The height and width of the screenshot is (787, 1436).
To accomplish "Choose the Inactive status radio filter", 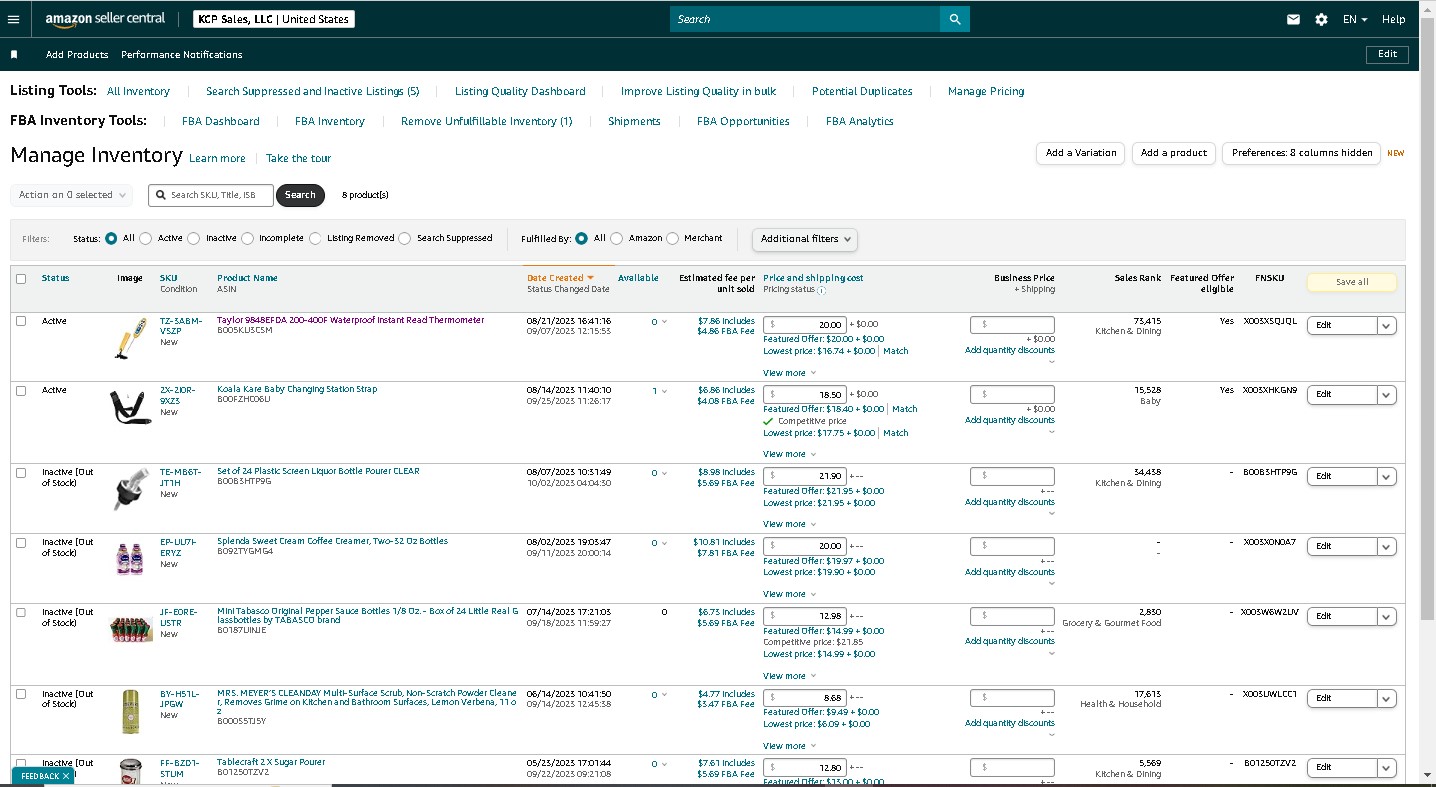I will click(x=195, y=239).
